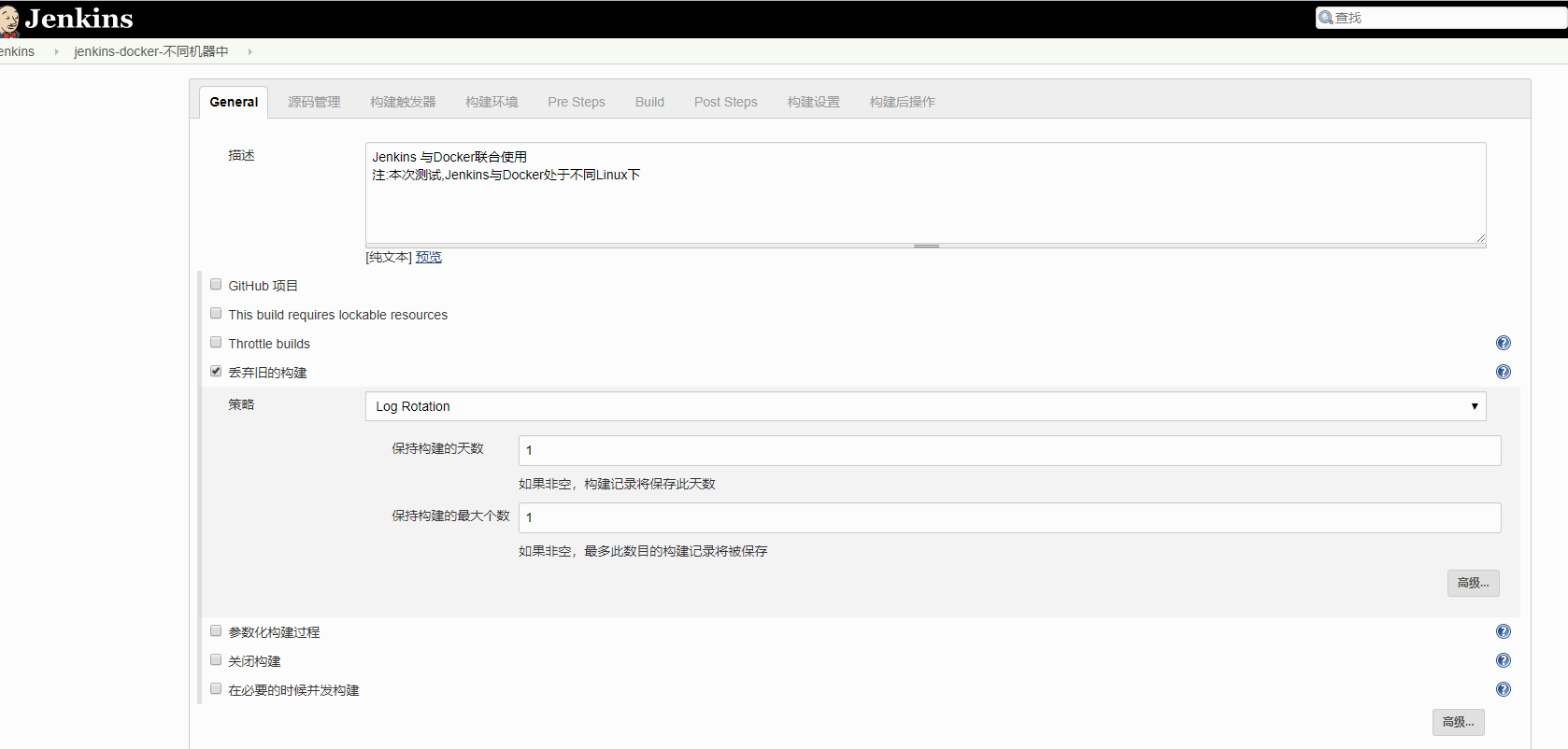Focus the 保持构建的最大个数 input field
This screenshot has width=1568, height=749.
click(x=1010, y=517)
